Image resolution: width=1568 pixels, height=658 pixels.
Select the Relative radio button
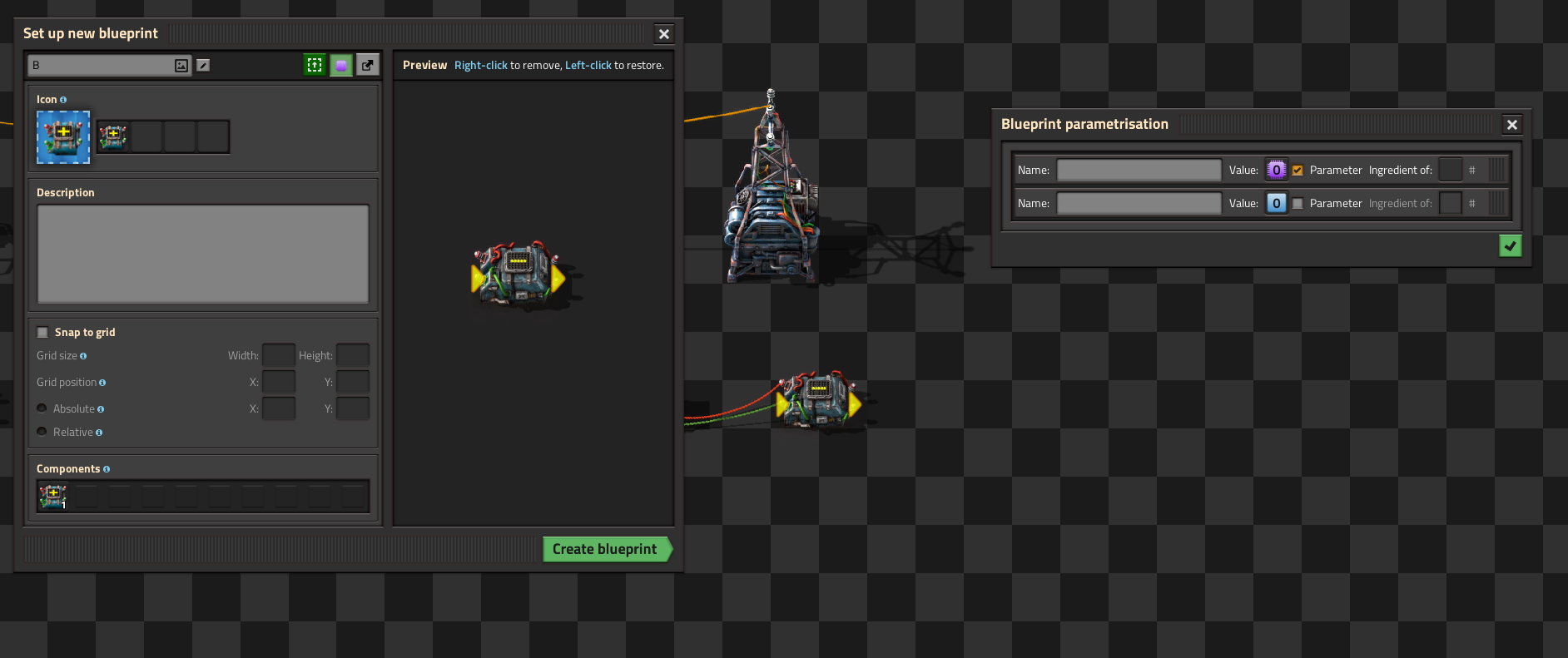[x=42, y=432]
